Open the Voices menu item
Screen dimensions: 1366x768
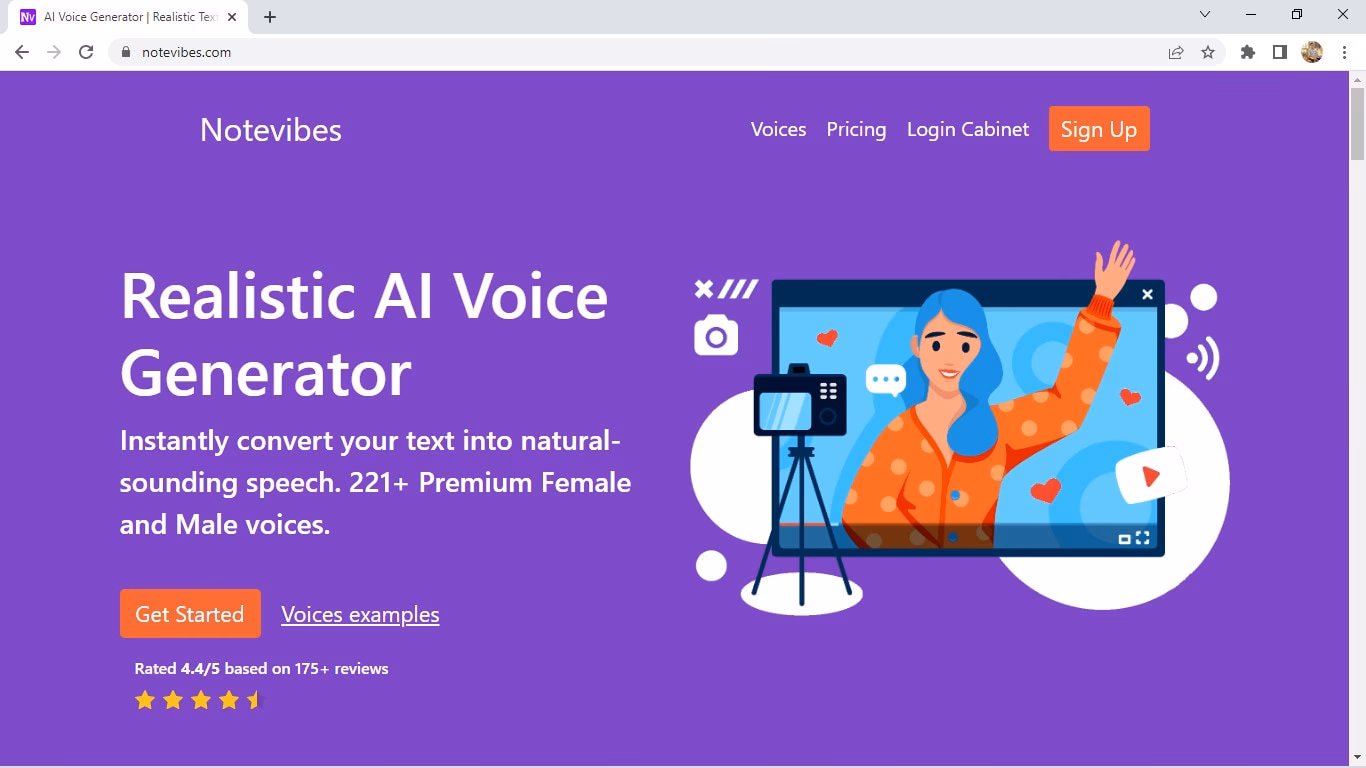click(778, 129)
